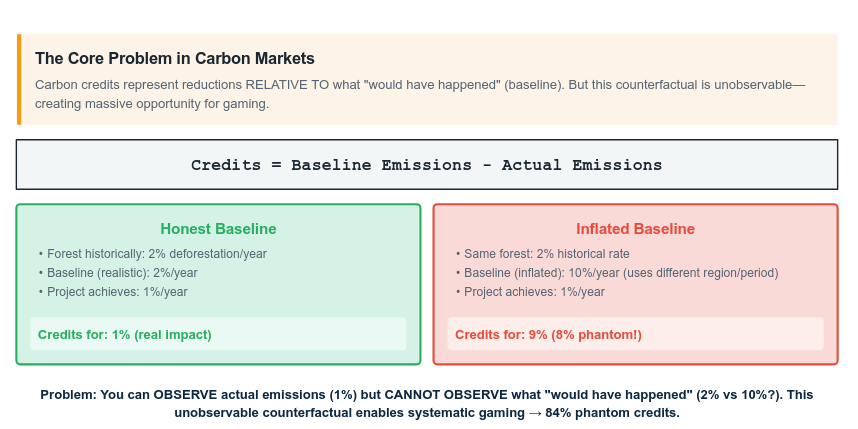The image size is (858, 429).
Task: Click the "Inflated Baseline" red heading
Action: pos(635,229)
